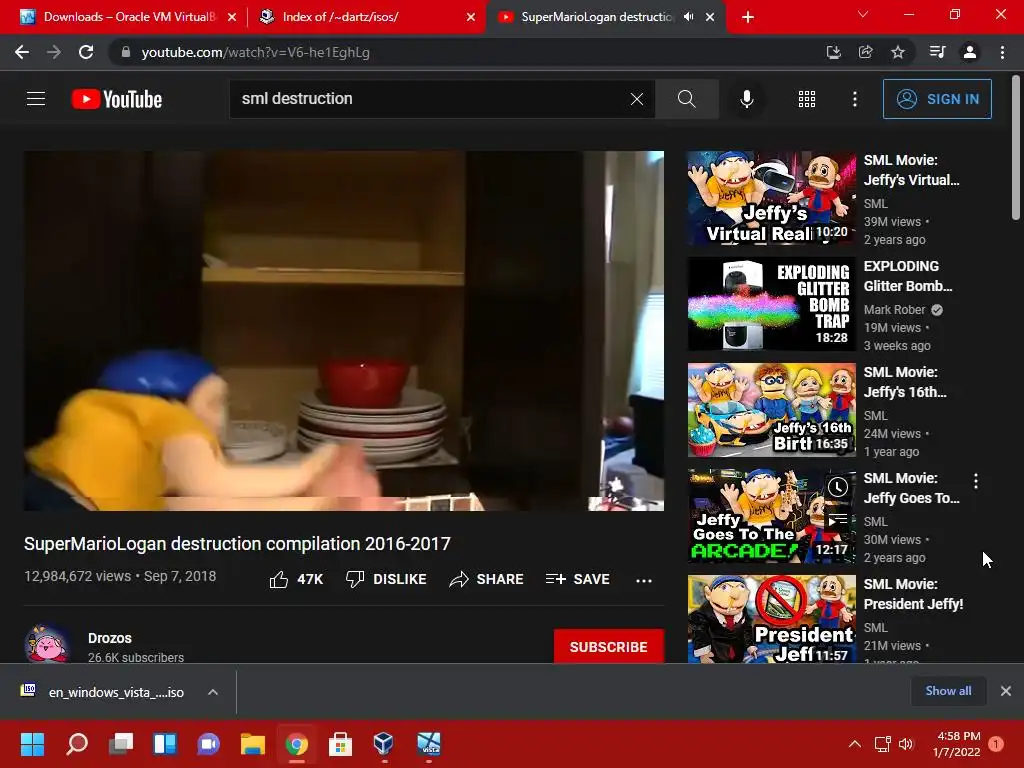
Task: Share this page icon in address bar
Action: (x=865, y=52)
